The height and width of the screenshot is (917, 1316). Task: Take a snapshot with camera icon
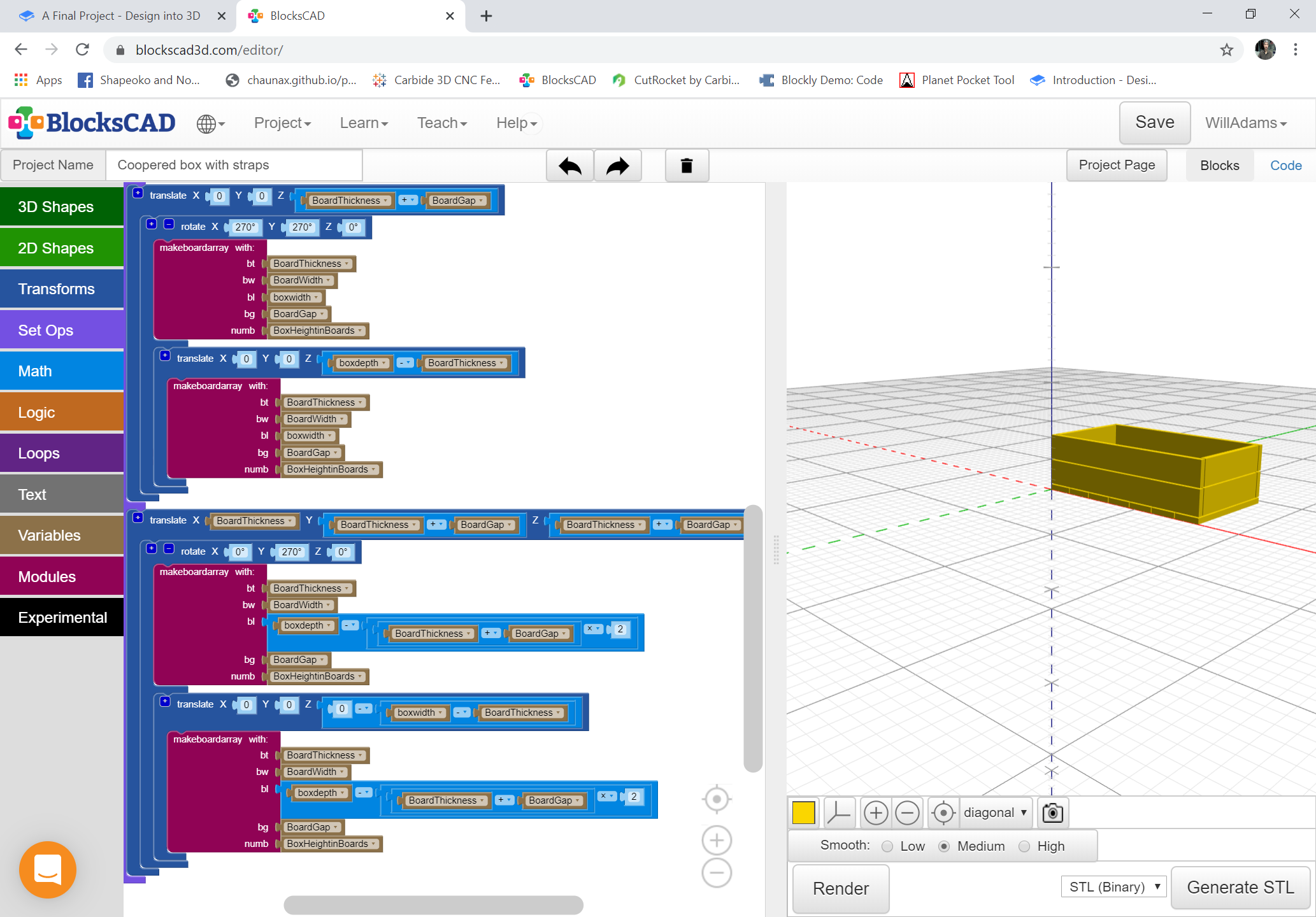(1052, 813)
